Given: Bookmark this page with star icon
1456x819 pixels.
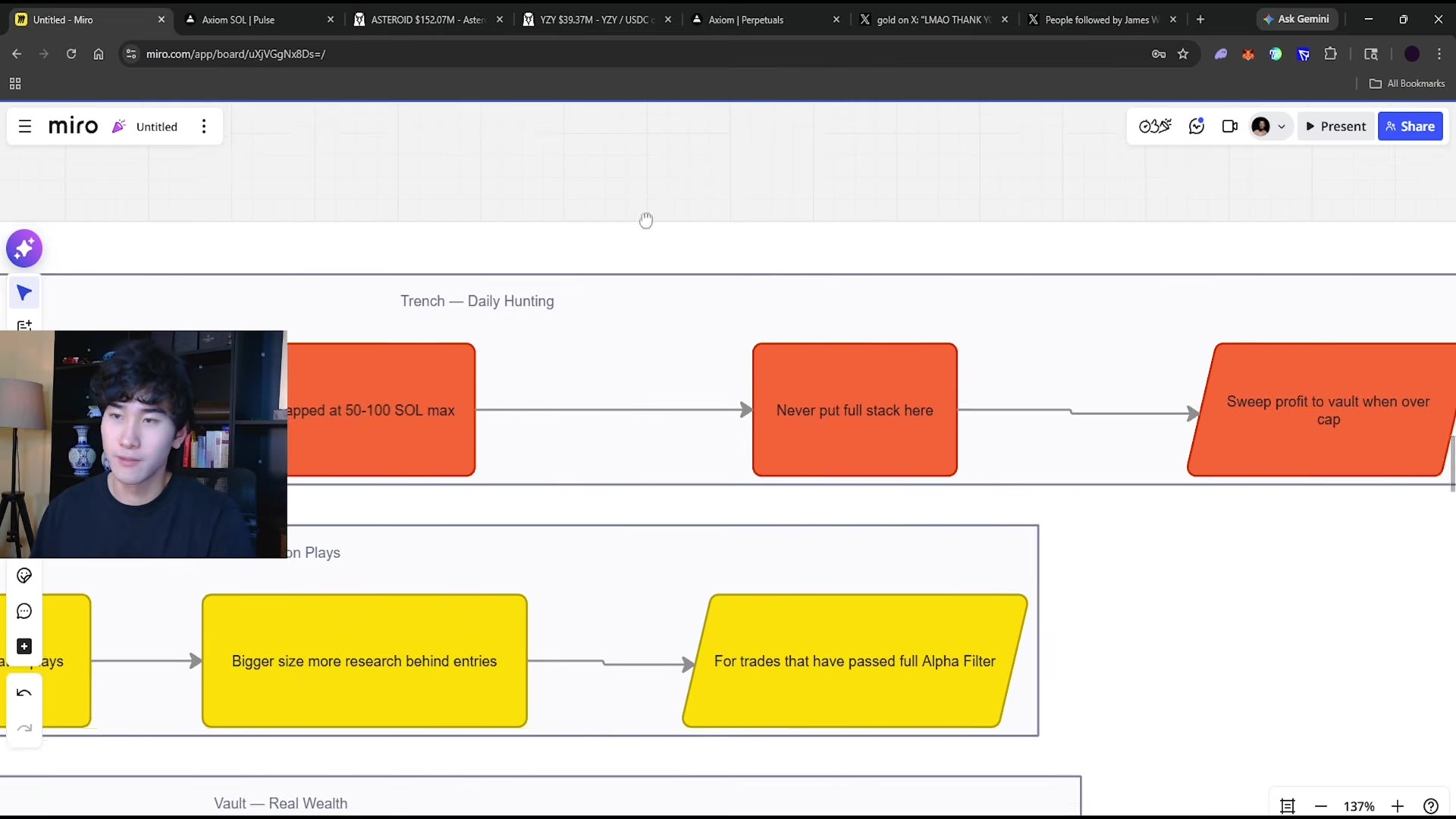Looking at the screenshot, I should [x=1183, y=54].
